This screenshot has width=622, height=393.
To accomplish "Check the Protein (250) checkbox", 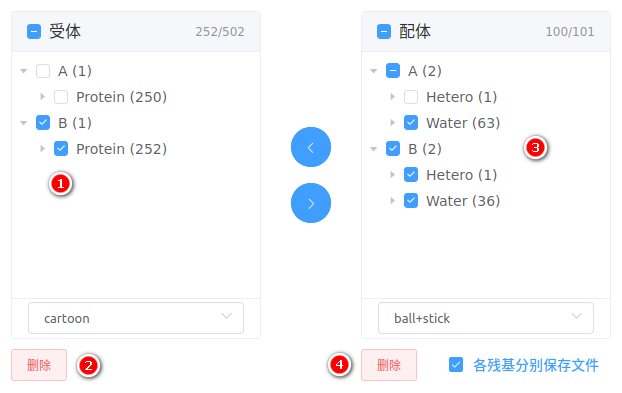I will [x=61, y=97].
